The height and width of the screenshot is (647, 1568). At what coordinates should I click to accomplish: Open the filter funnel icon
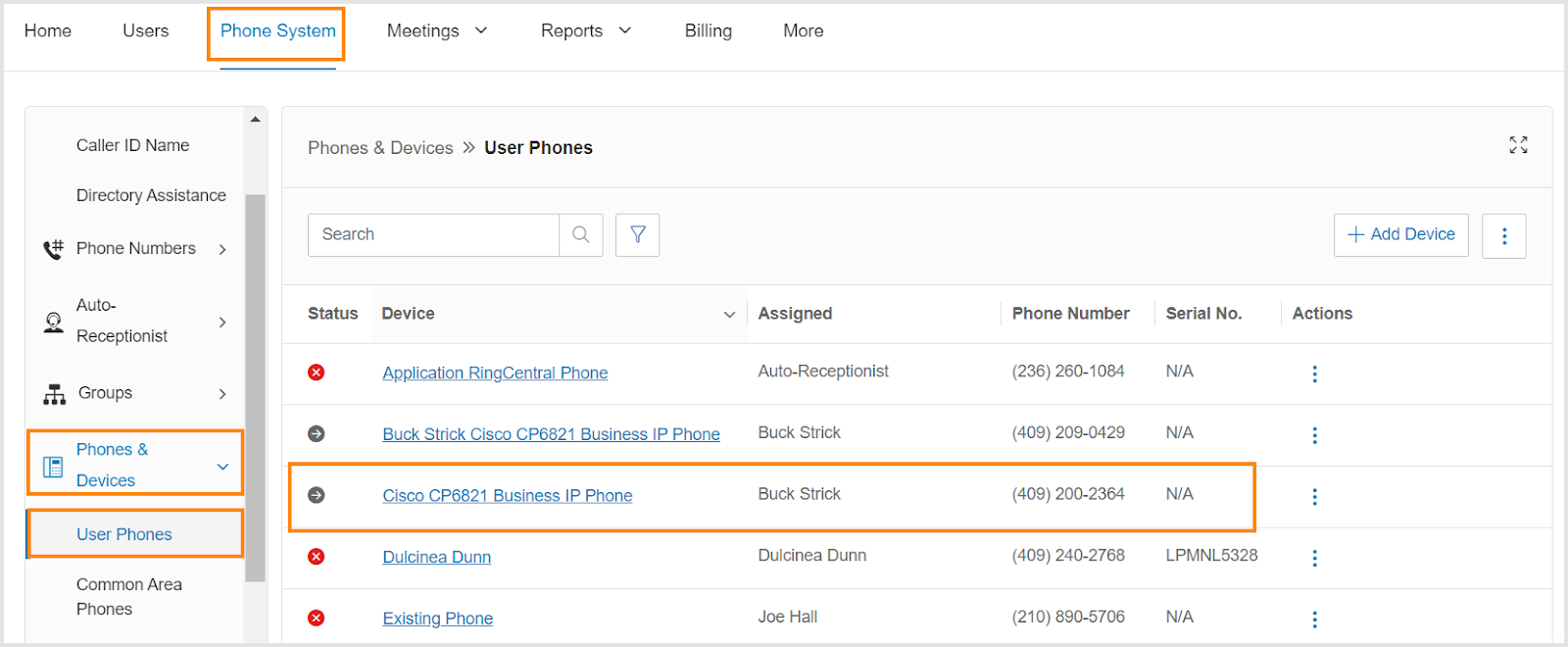[x=637, y=235]
